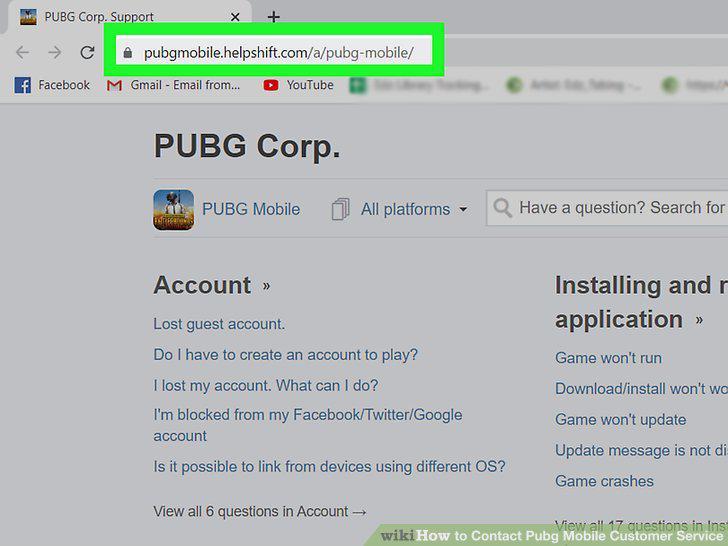Image resolution: width=728 pixels, height=546 pixels.
Task: Click the PUBG Mobile app icon
Action: [174, 209]
